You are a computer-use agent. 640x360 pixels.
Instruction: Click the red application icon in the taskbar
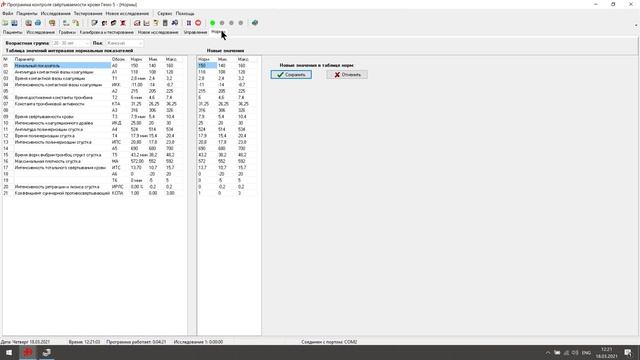pyautogui.click(x=28, y=352)
